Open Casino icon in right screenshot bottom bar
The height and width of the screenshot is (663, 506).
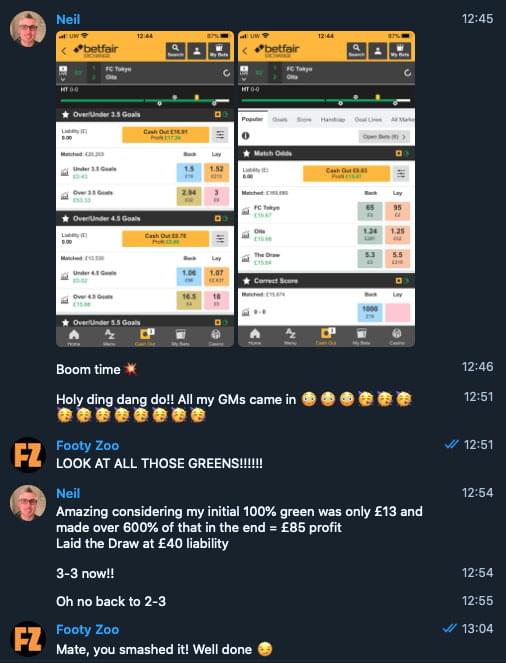pyautogui.click(x=397, y=337)
